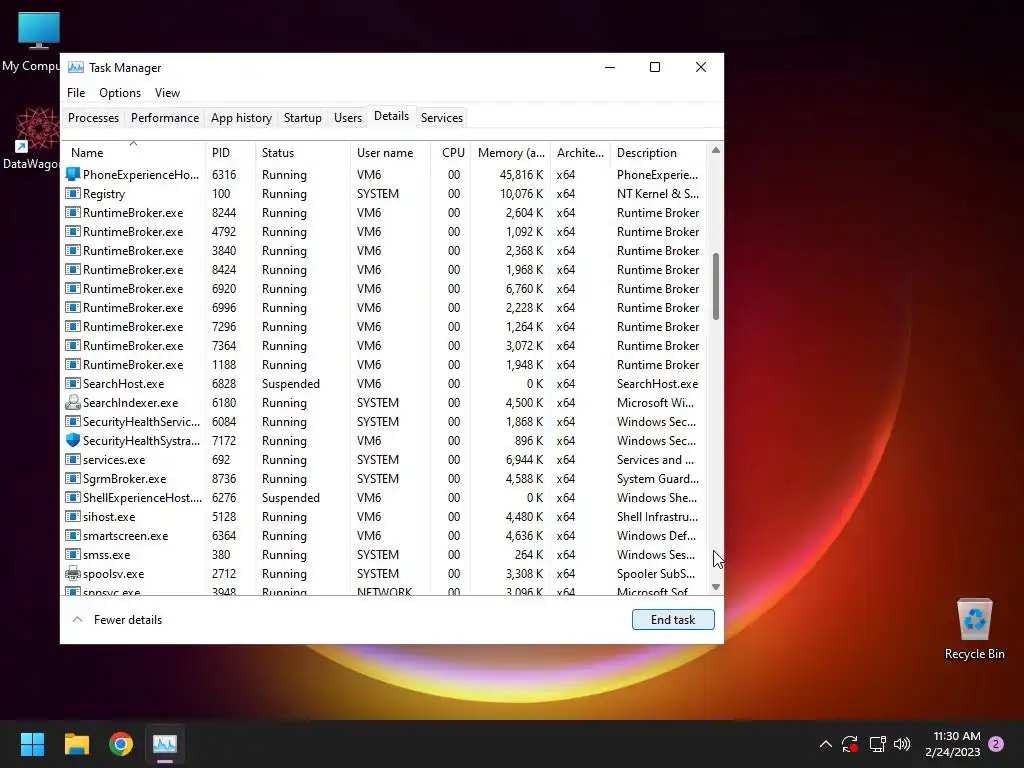Open the View menu
This screenshot has width=1024, height=768.
pyautogui.click(x=167, y=93)
